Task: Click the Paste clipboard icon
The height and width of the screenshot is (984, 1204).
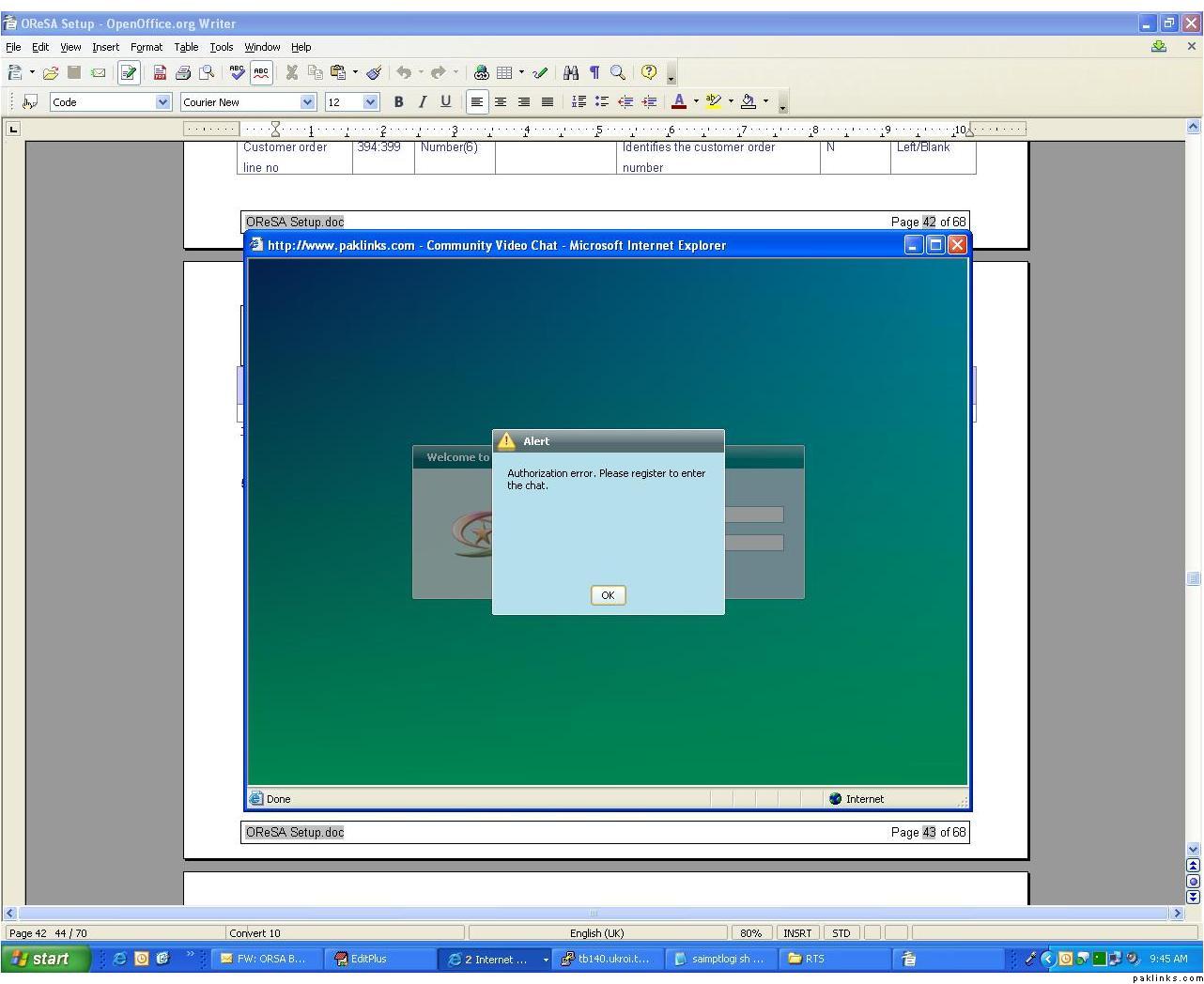Action: (337, 72)
